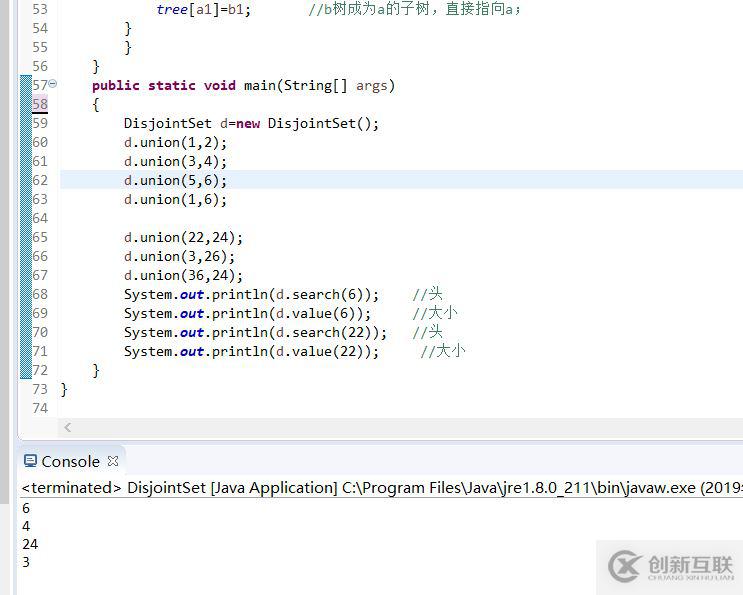743x595 pixels.
Task: Click the 'public static void main' declaration
Action: (x=243, y=86)
